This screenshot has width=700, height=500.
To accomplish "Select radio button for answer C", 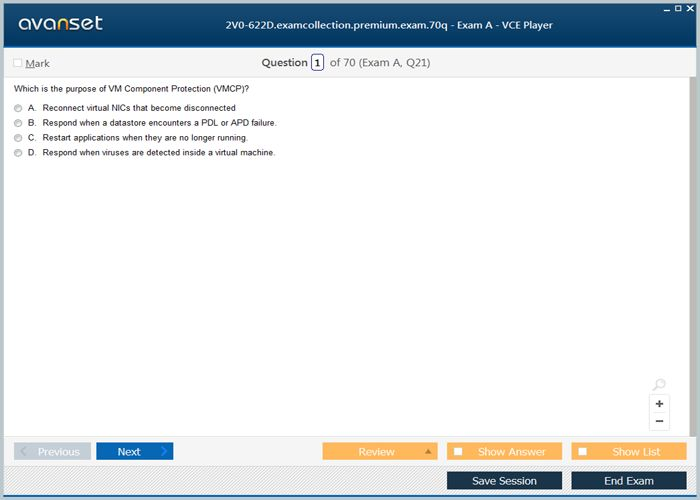I will (18, 138).
